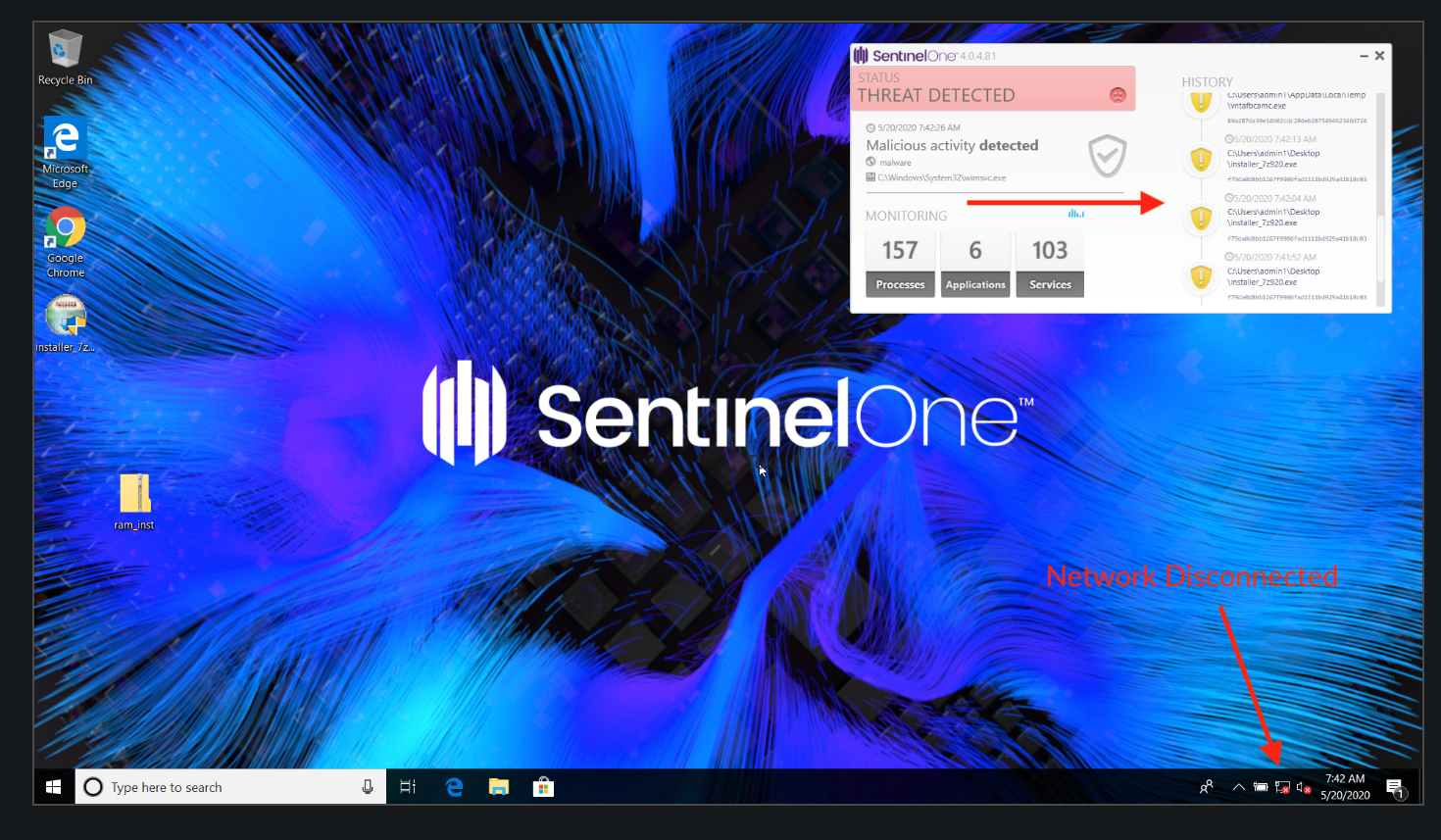Select the installer_7z desktop icon
The image size is (1441, 840).
tap(65, 323)
